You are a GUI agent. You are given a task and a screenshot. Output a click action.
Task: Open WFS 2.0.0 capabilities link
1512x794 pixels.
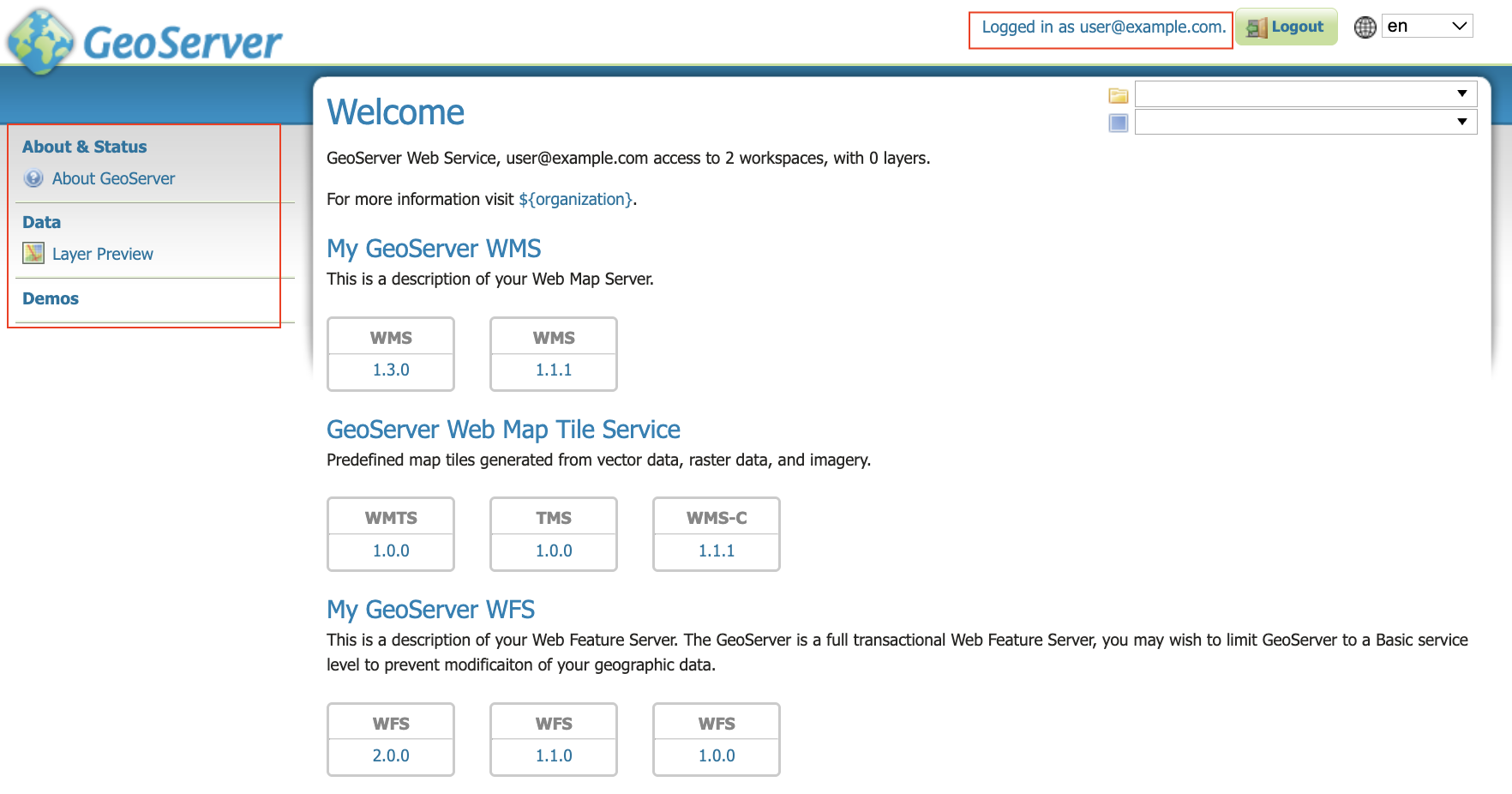coord(391,755)
